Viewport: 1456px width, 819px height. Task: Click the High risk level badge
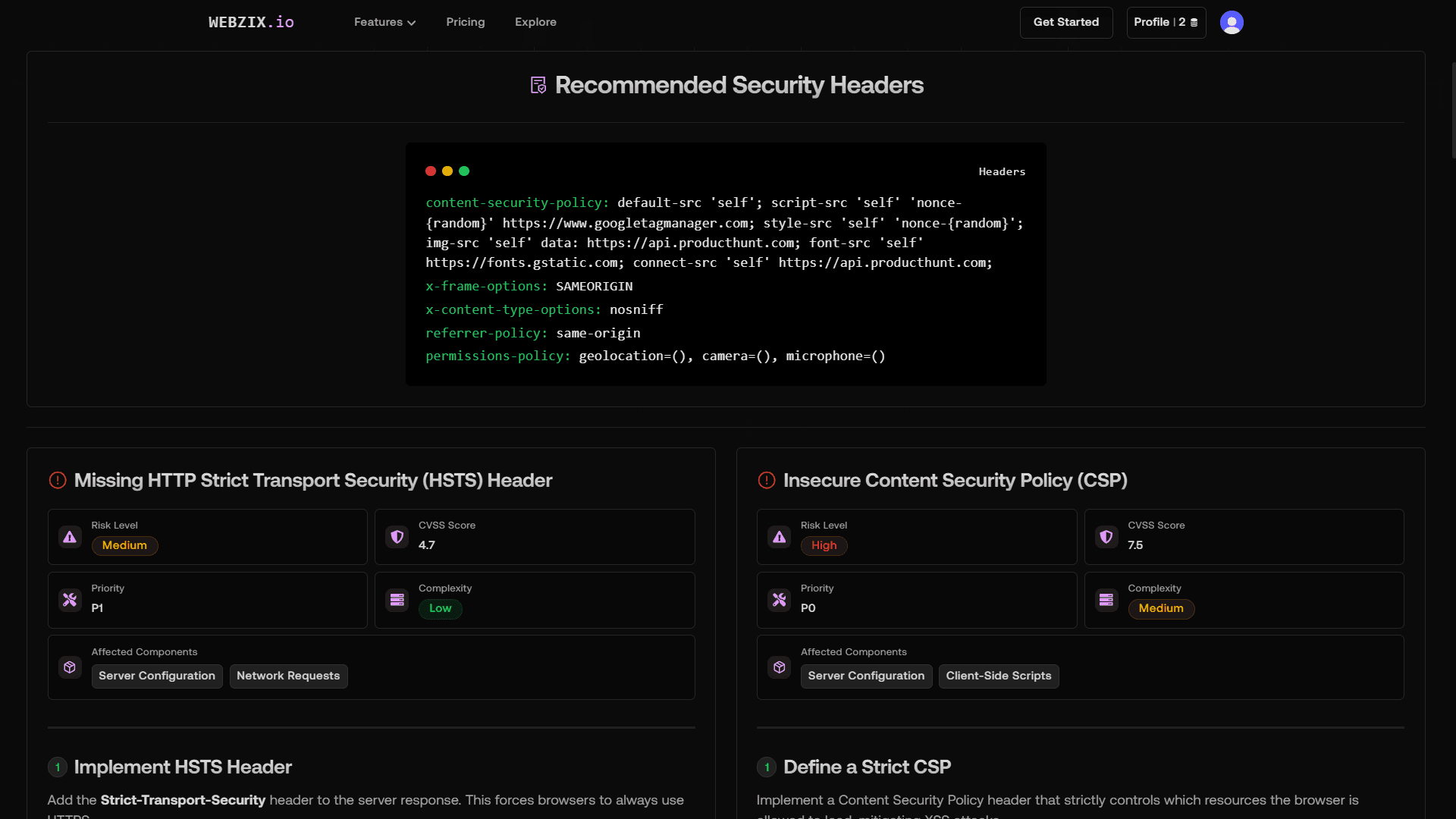[x=824, y=545]
